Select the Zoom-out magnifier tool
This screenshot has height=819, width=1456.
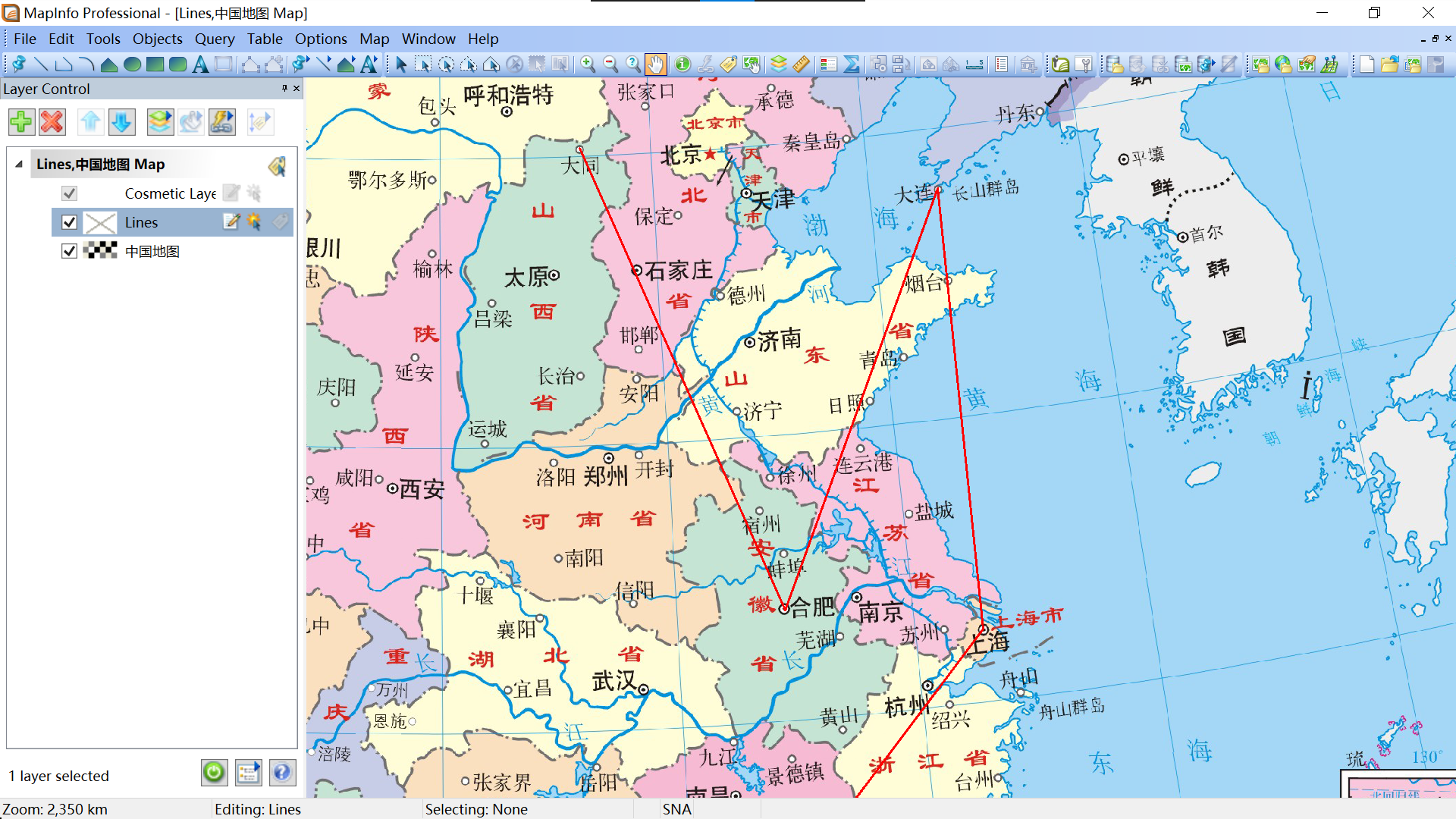pos(610,64)
